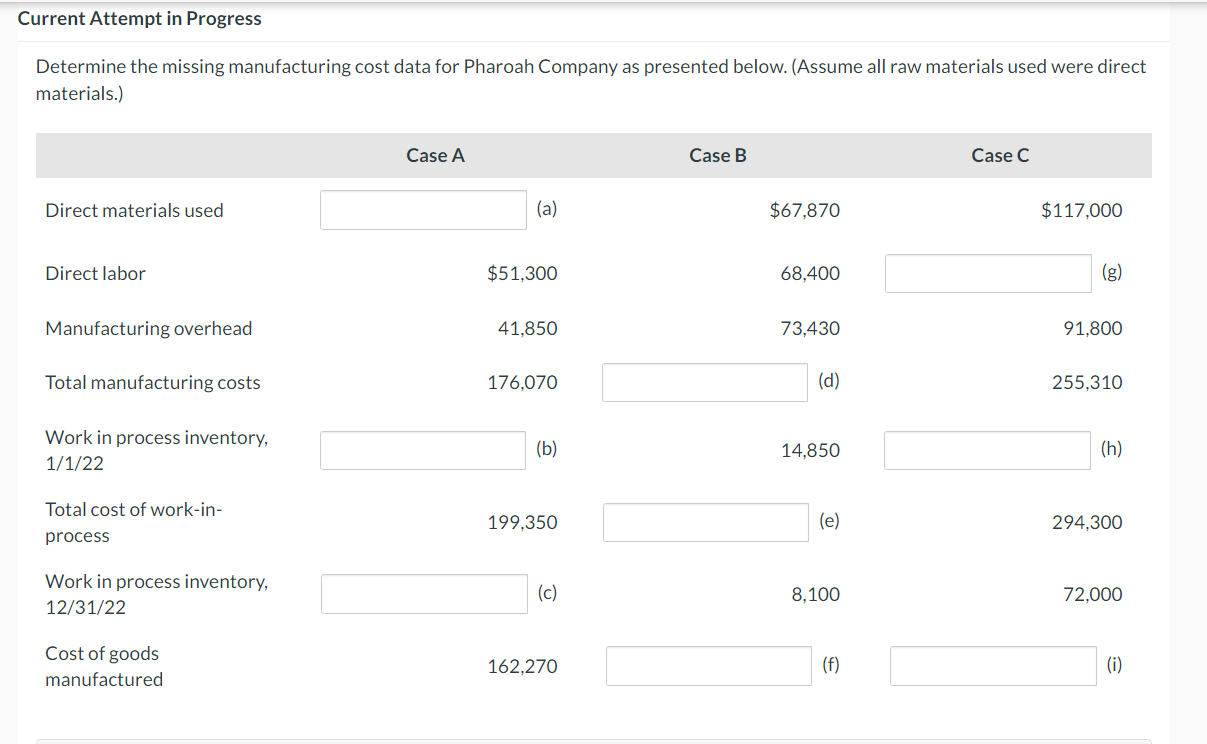
Task: Select the Case C column header
Action: coord(999,155)
